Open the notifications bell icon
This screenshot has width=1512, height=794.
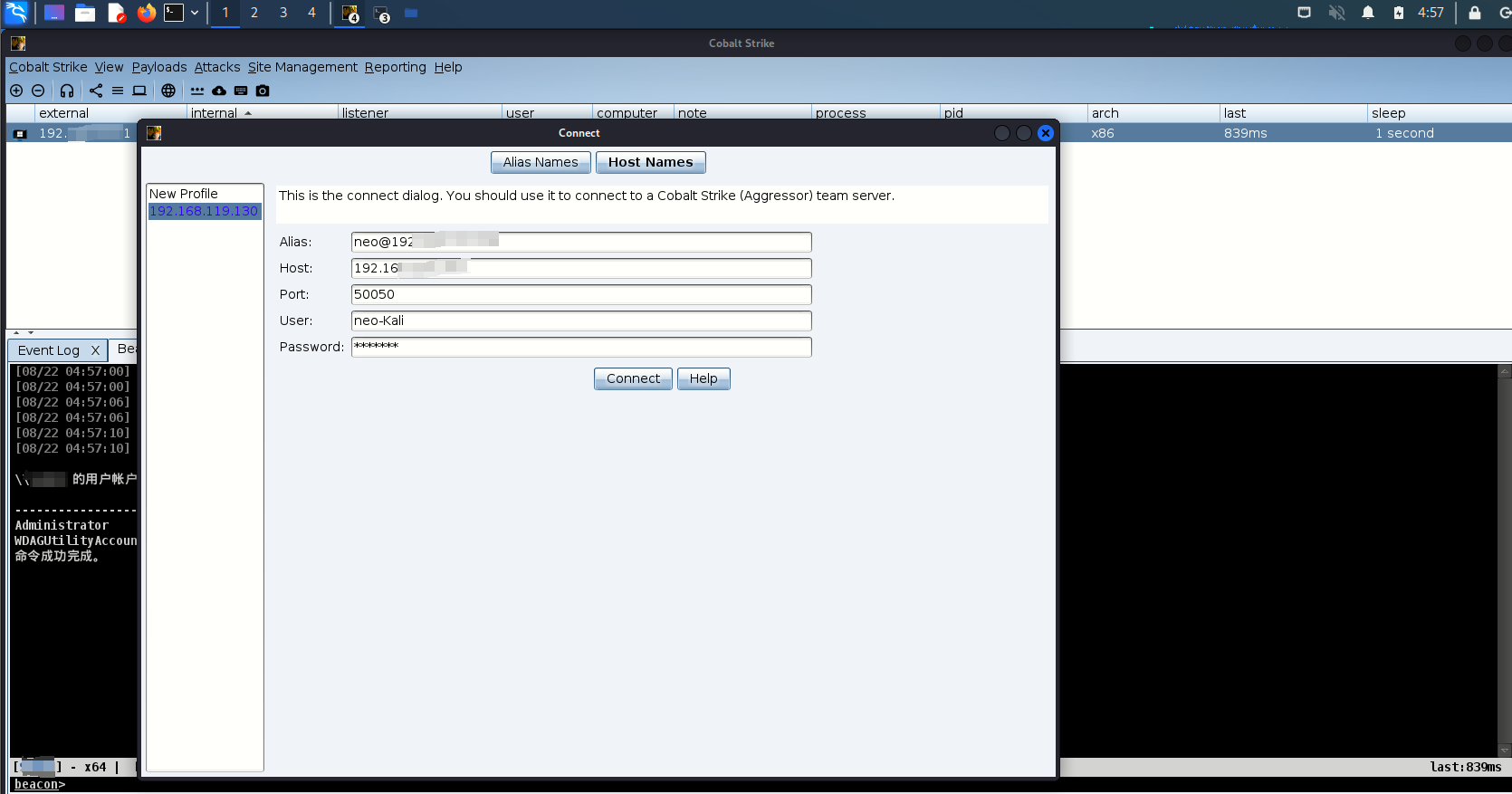coord(1368,13)
